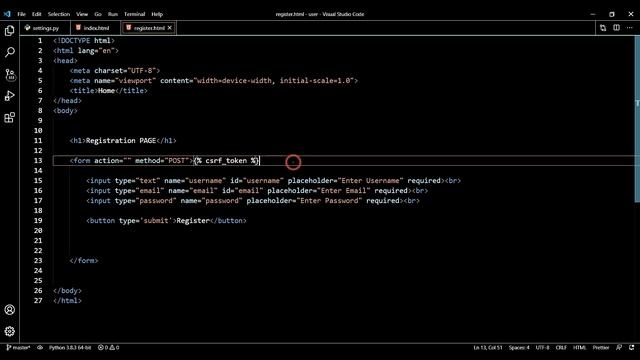Click line number 13 in the gutter
The height and width of the screenshot is (360, 640).
point(38,160)
